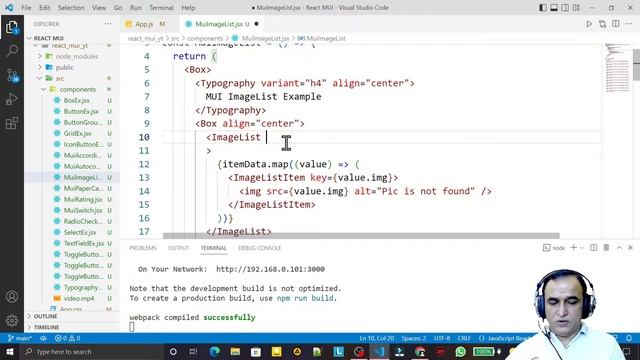Image resolution: width=640 pixels, height=360 pixels.
Task: Open the Edit menu
Action: coord(44,8)
